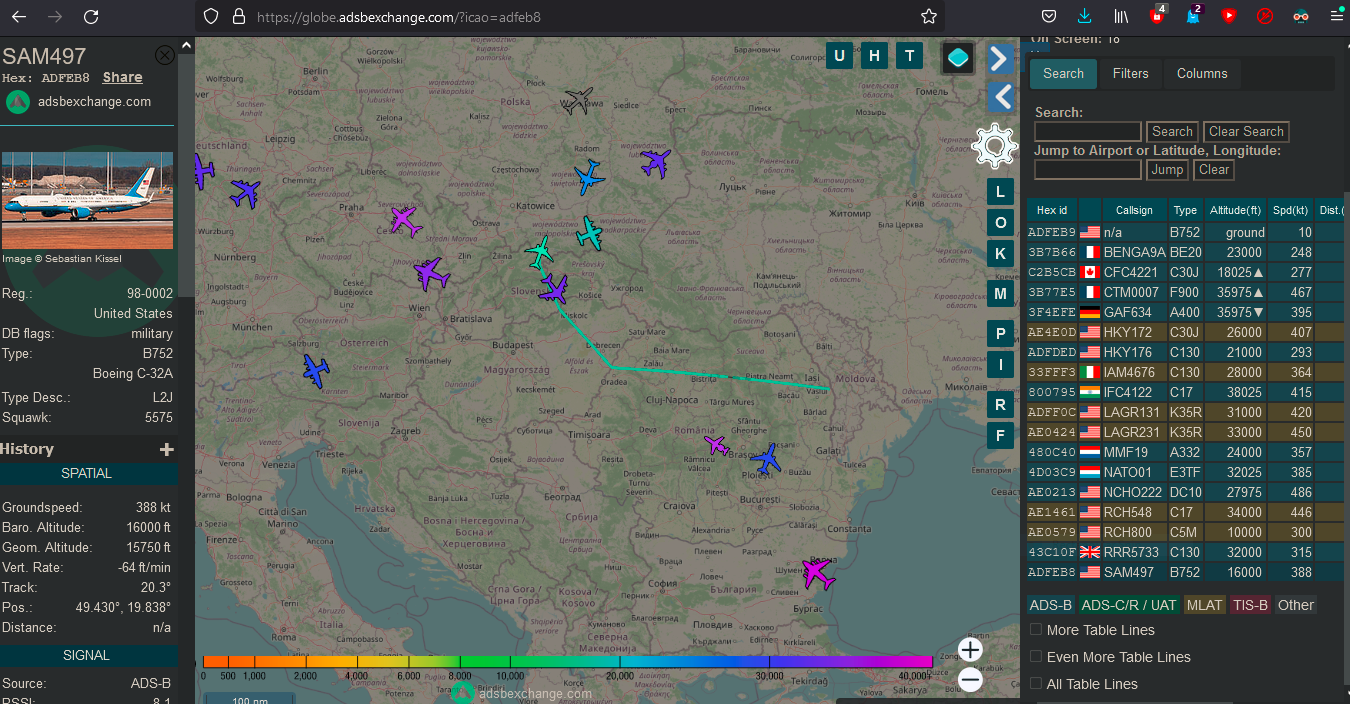Screen dimensions: 1350x704
Task: Save page to Pocket
Action: pos(1049,16)
